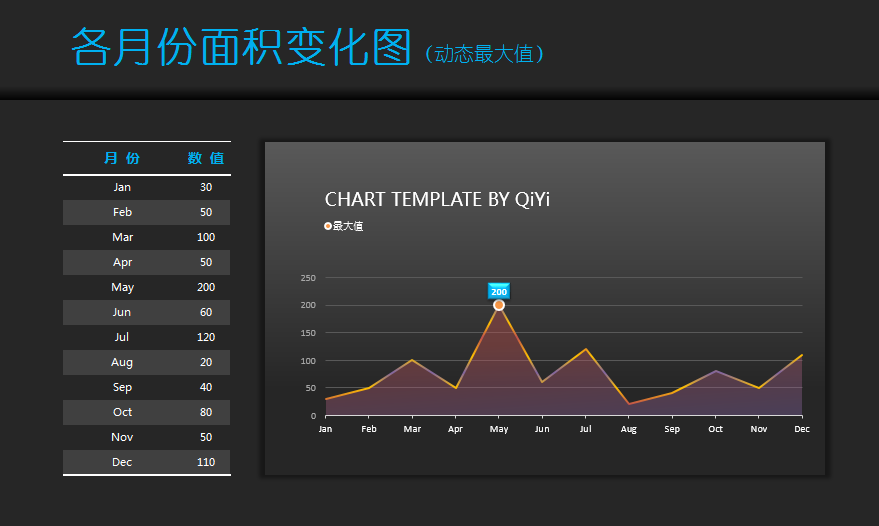The width and height of the screenshot is (879, 526).
Task: Select value 80 in the Oct row
Action: click(206, 412)
